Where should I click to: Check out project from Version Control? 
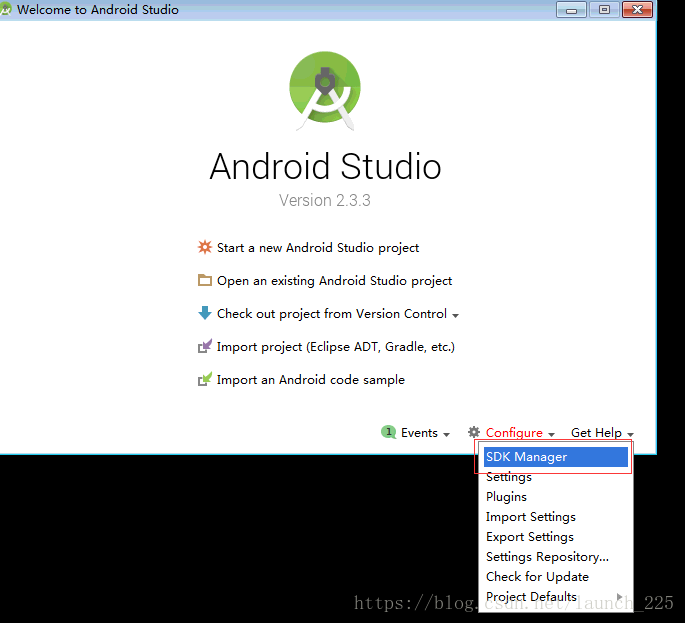(332, 314)
